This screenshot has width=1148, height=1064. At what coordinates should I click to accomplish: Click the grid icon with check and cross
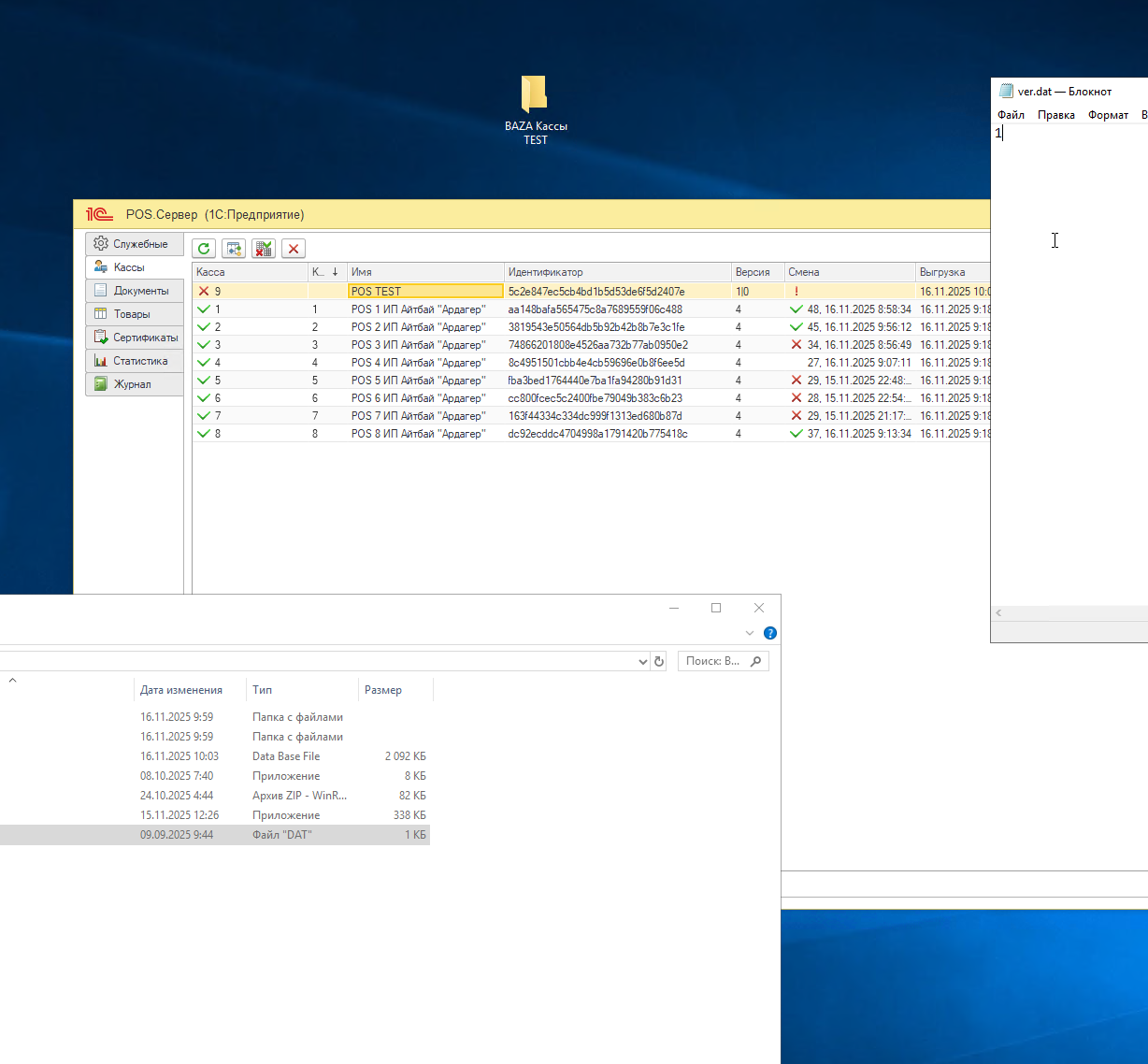[x=264, y=249]
